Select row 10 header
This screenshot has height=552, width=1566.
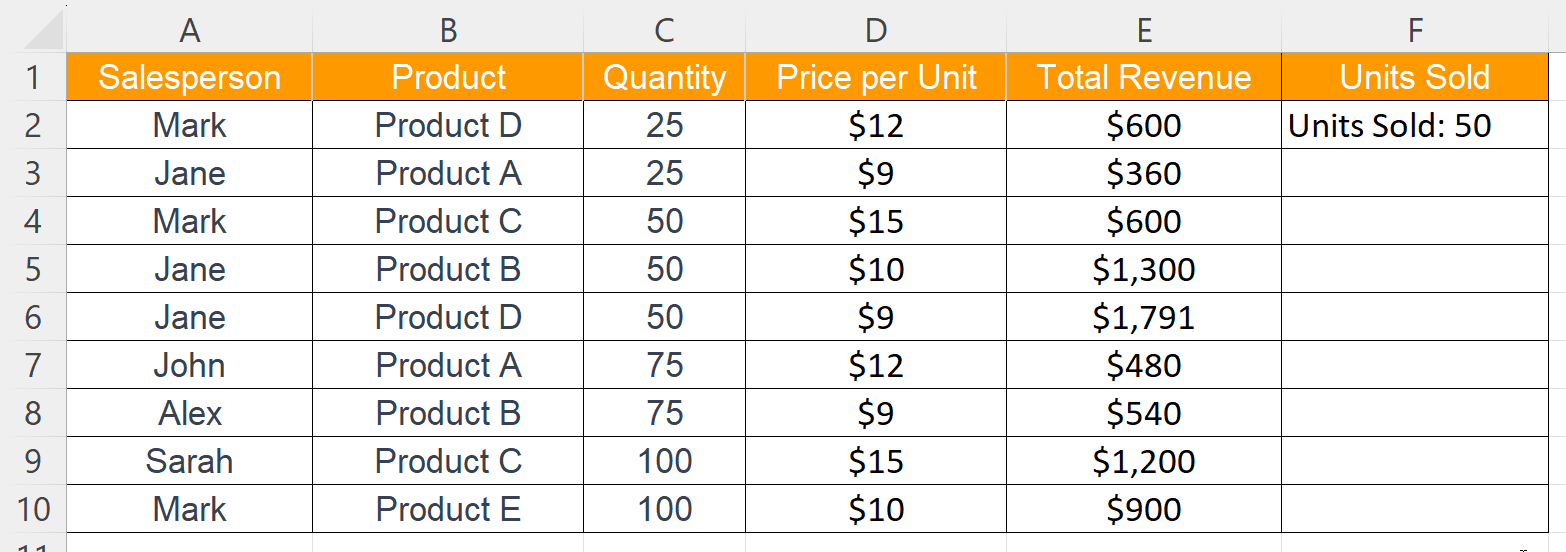coord(33,509)
